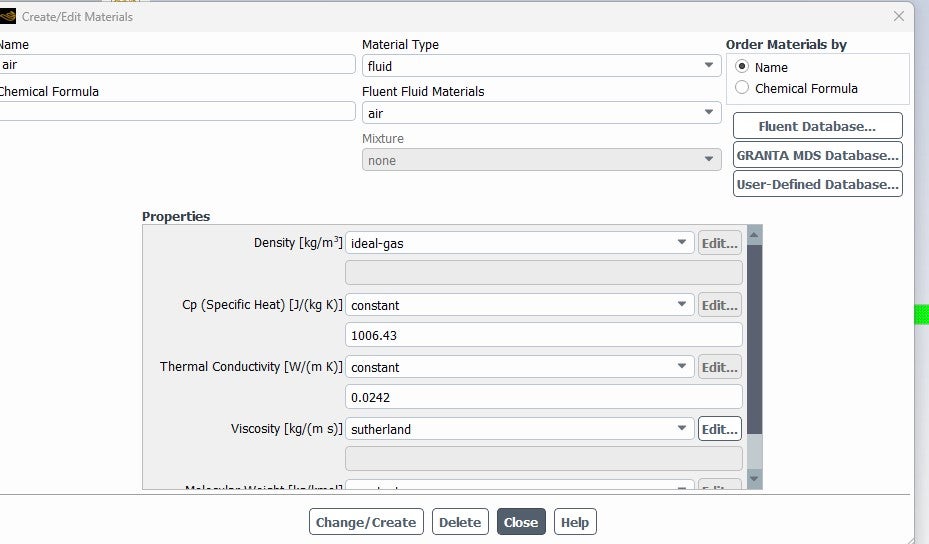This screenshot has width=929, height=544.
Task: Click the Properties panel scrollbar thumb
Action: [754, 340]
